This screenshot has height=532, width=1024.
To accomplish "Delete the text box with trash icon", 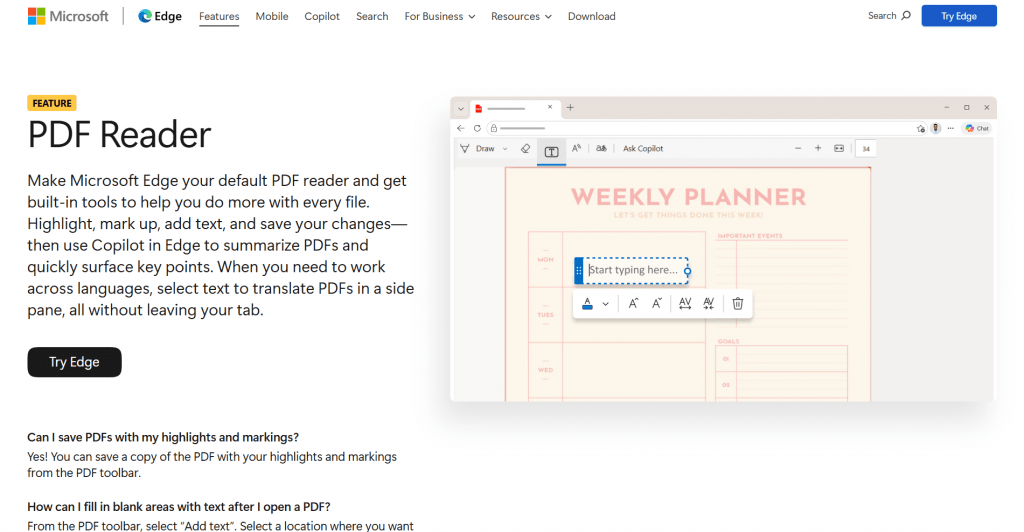I will pos(738,304).
